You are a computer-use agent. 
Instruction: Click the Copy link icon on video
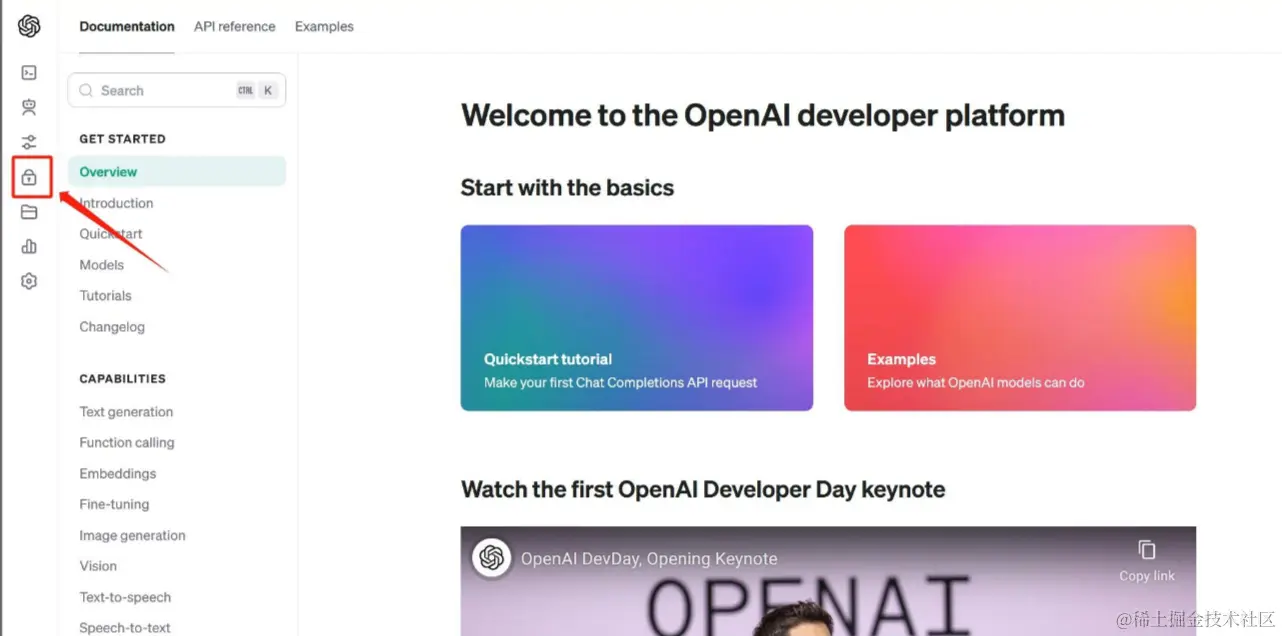(x=1147, y=550)
